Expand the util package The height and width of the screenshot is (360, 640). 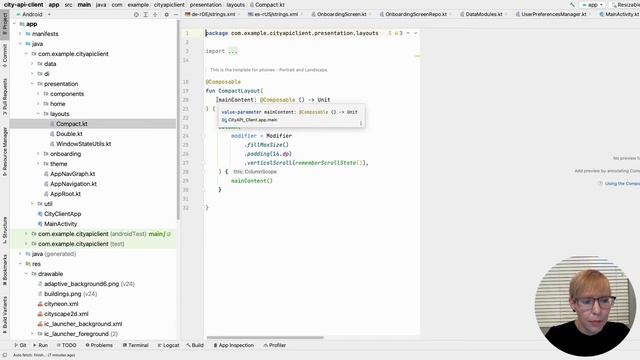32,204
